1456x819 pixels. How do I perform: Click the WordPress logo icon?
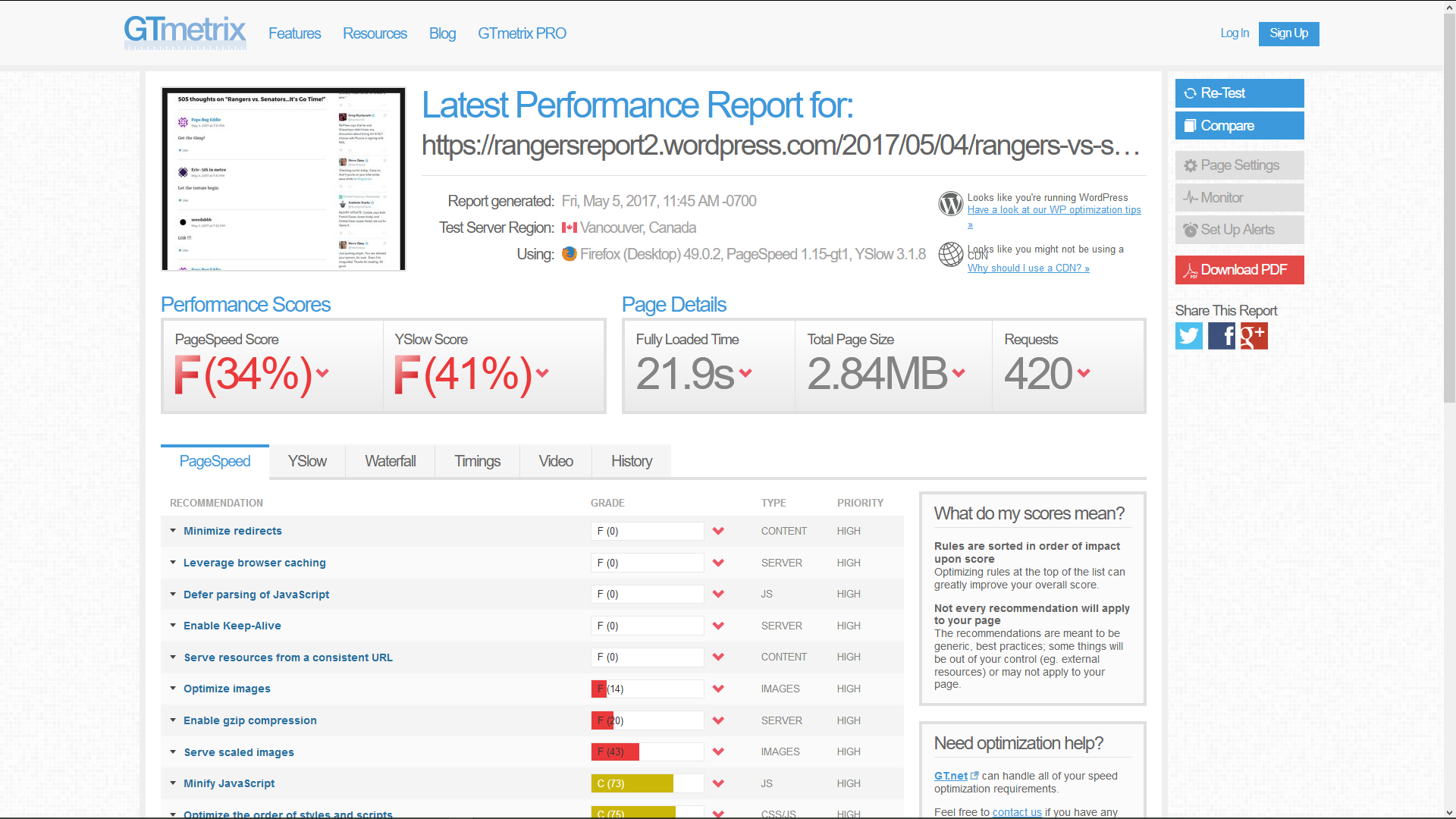[x=951, y=203]
